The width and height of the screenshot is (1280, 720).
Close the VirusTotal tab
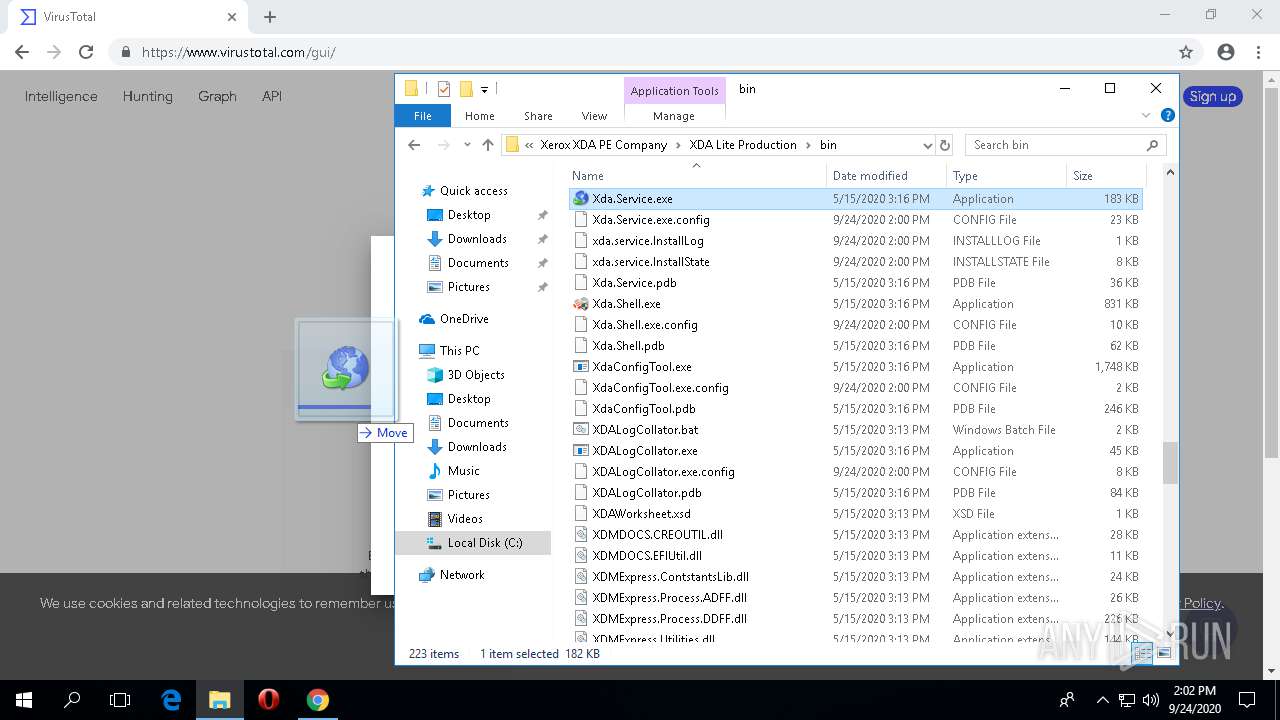232,17
